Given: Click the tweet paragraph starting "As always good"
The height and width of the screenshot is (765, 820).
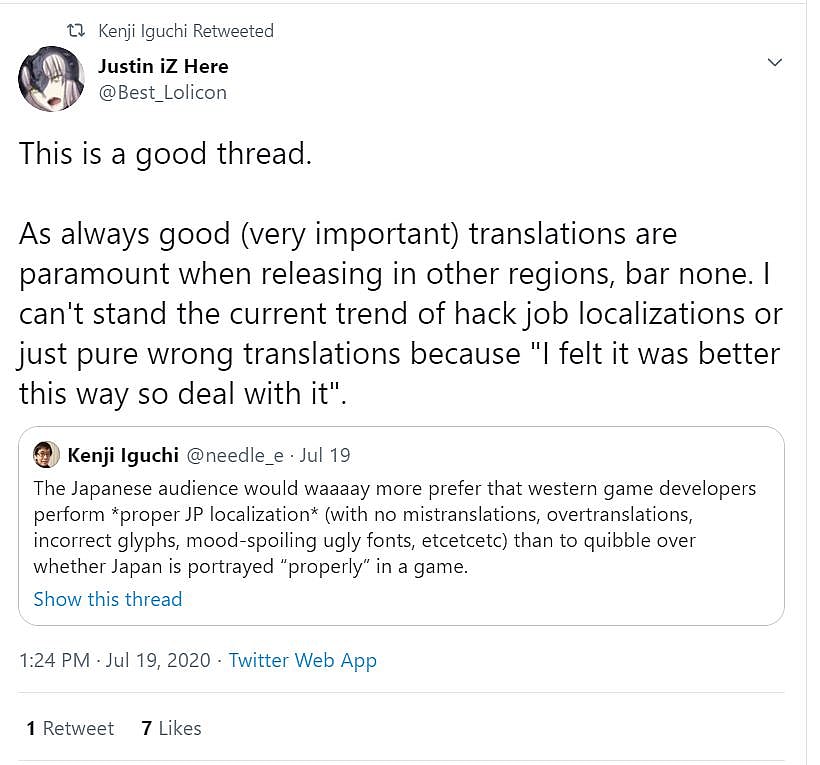Looking at the screenshot, I should (x=399, y=312).
